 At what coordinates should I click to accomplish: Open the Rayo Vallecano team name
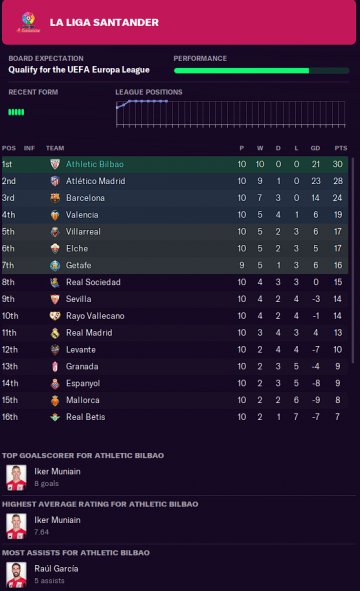(x=95, y=316)
